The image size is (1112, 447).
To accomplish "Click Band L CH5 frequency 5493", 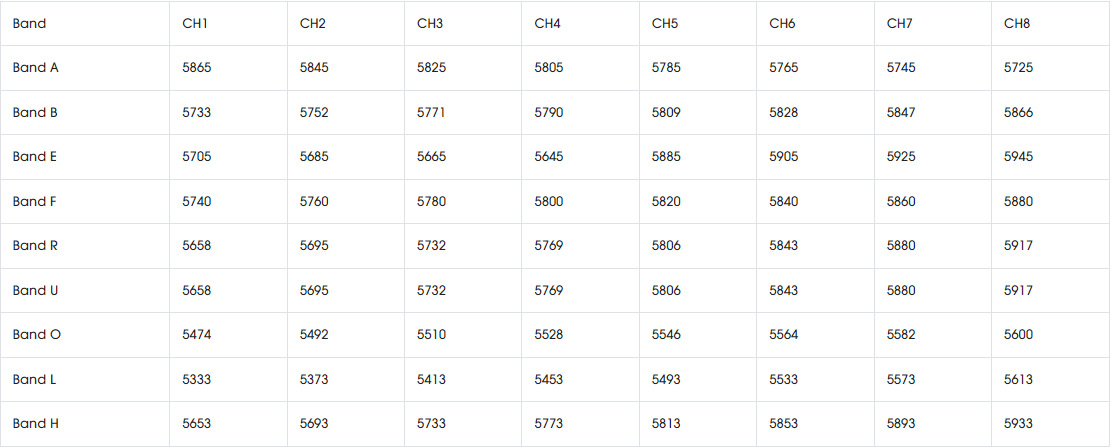I will click(x=666, y=380).
